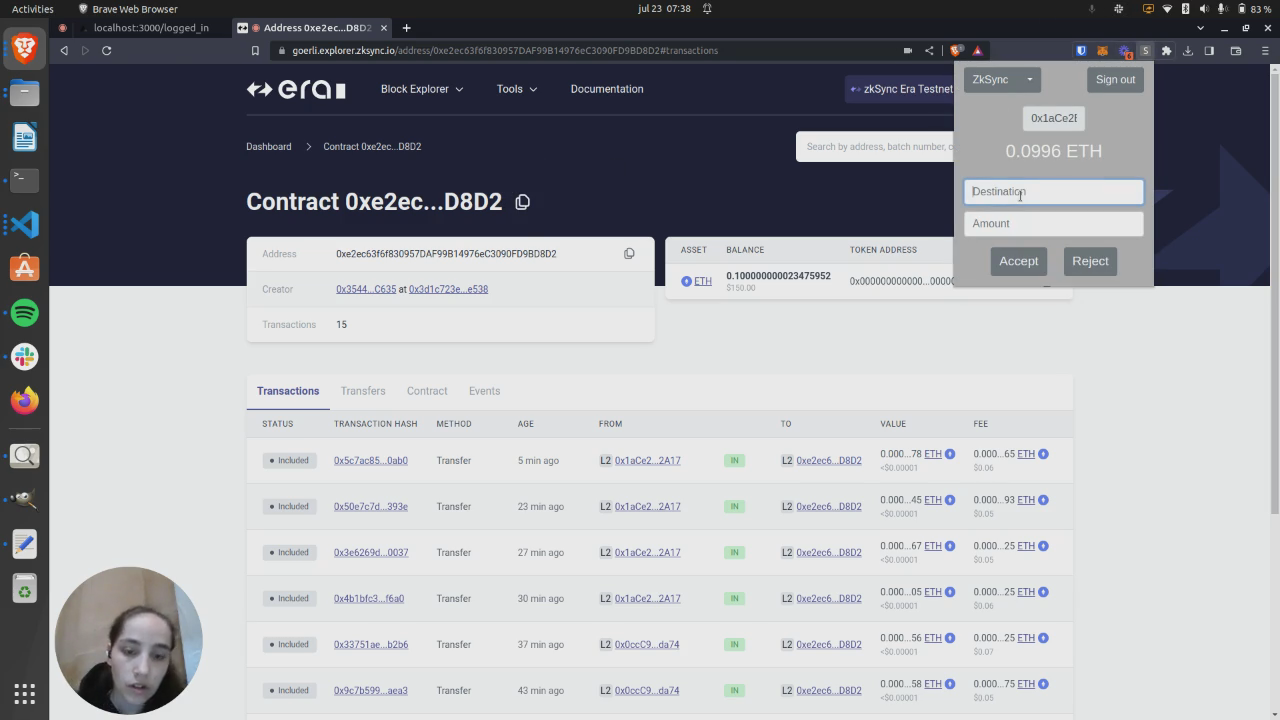
Task: Click the search by address field
Action: (x=875, y=147)
